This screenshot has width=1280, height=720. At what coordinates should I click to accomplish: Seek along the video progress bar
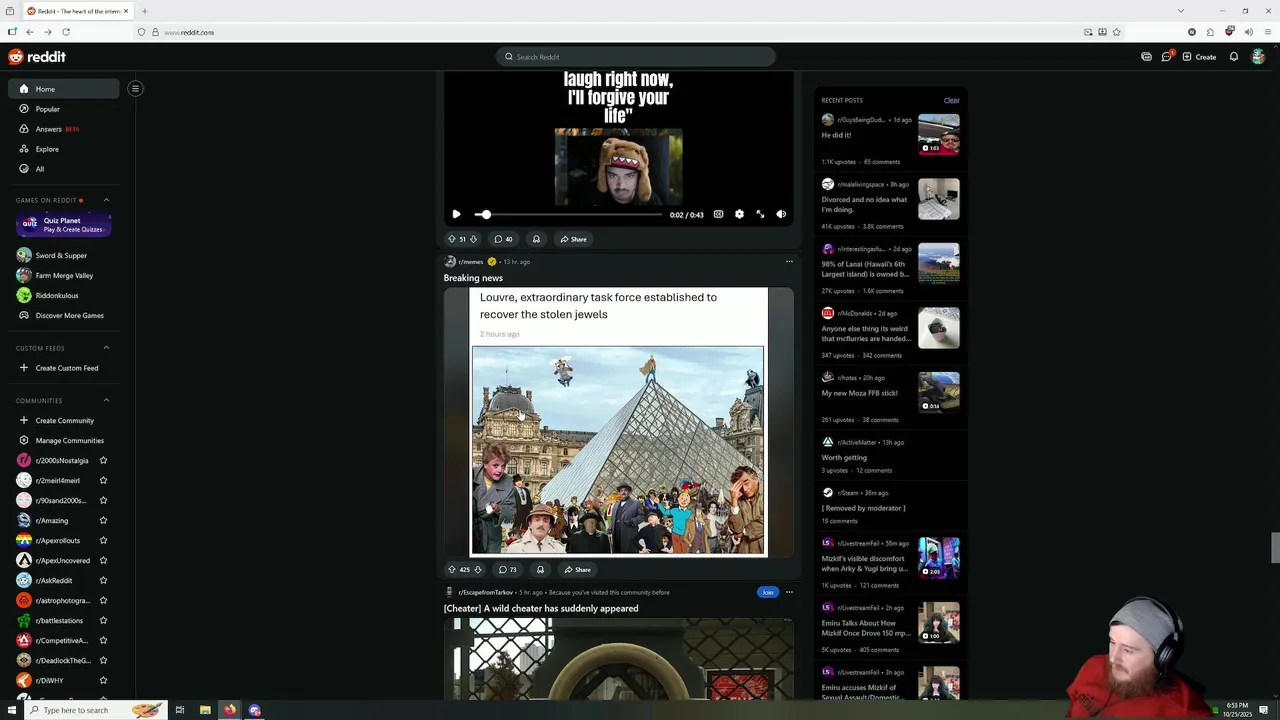568,214
